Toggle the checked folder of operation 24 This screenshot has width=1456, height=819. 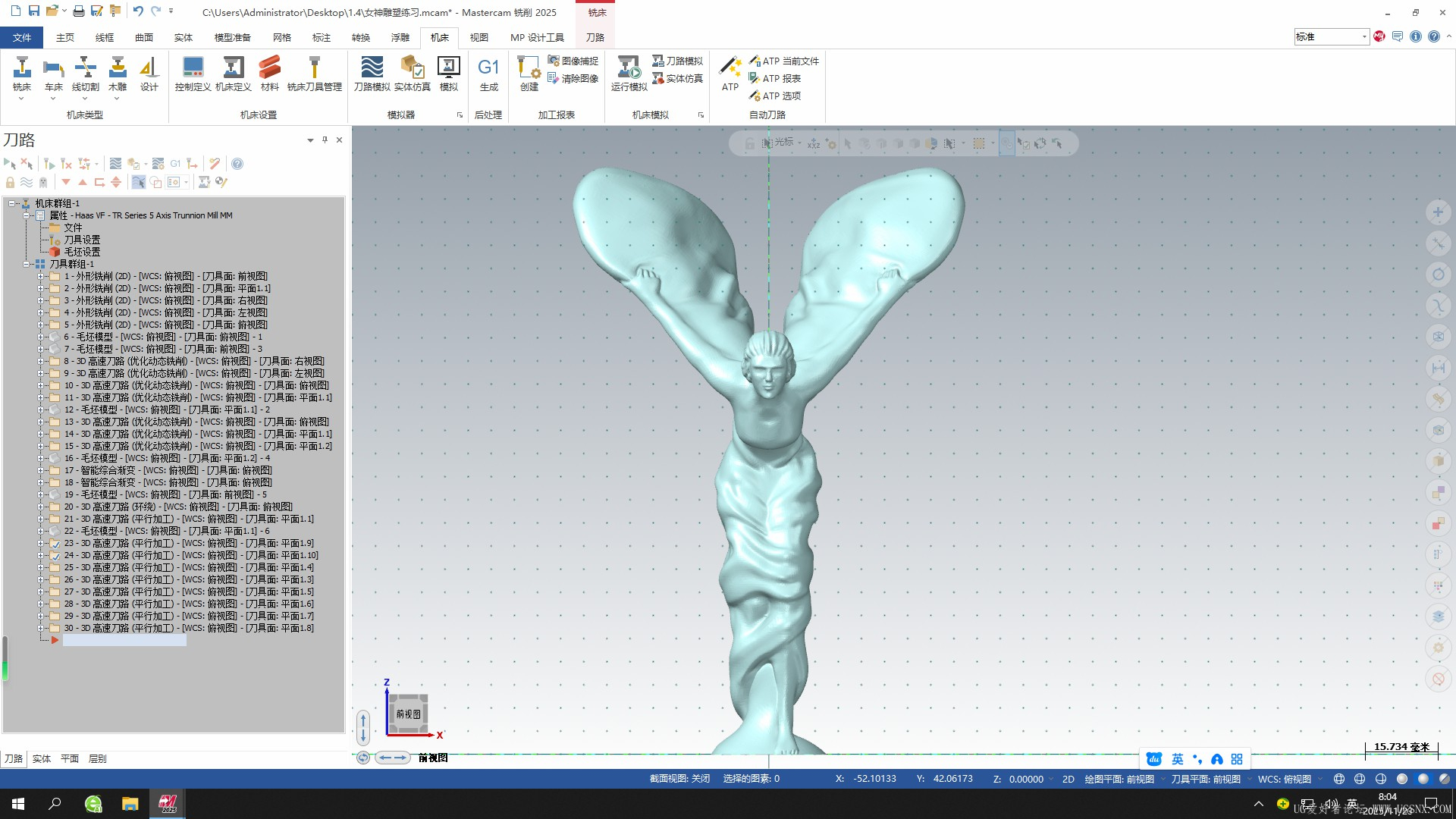pyautogui.click(x=55, y=556)
